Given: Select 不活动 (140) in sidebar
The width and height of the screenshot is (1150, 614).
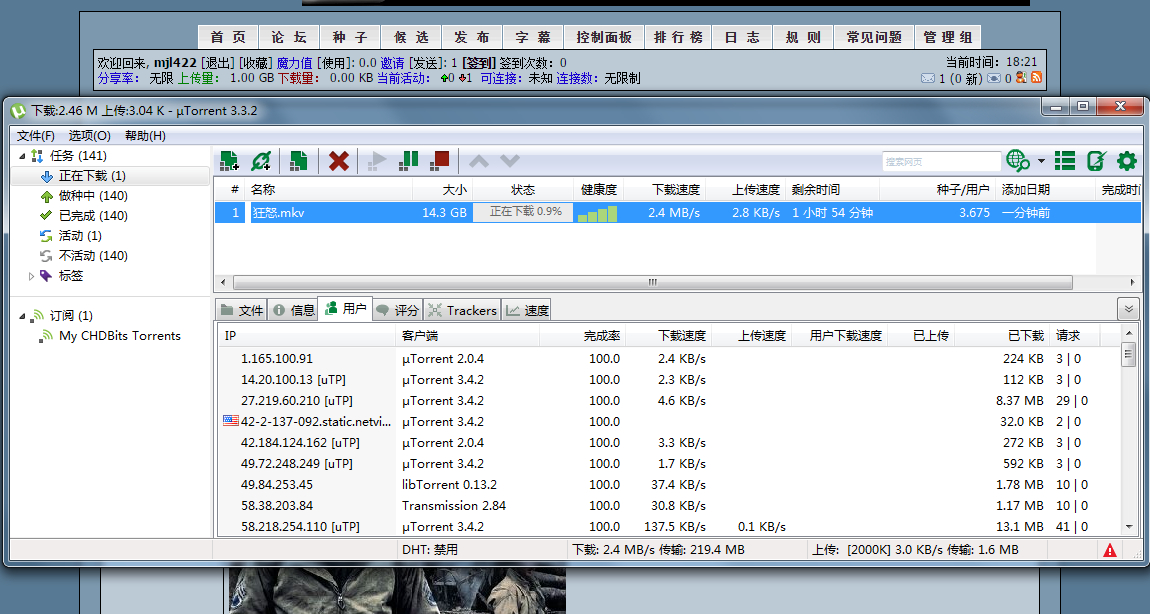Looking at the screenshot, I should [x=93, y=255].
